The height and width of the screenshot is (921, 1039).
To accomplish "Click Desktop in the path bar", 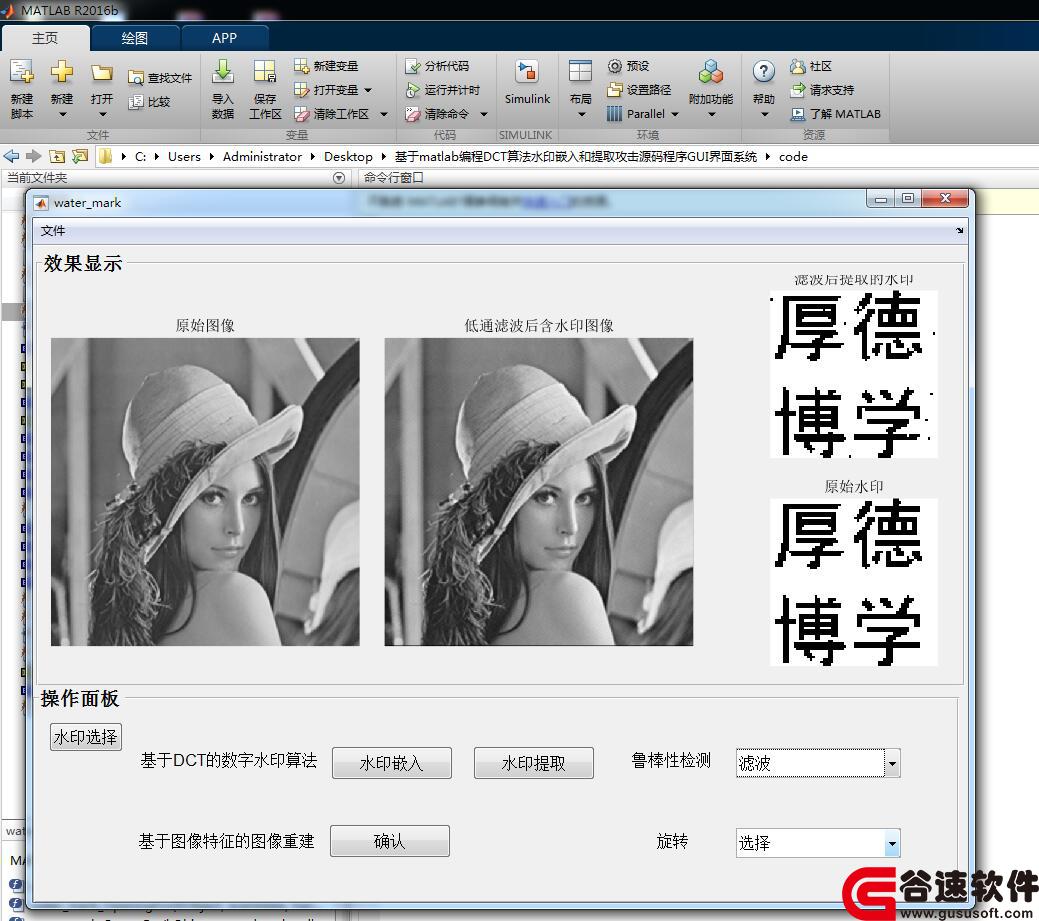I will click(x=348, y=156).
